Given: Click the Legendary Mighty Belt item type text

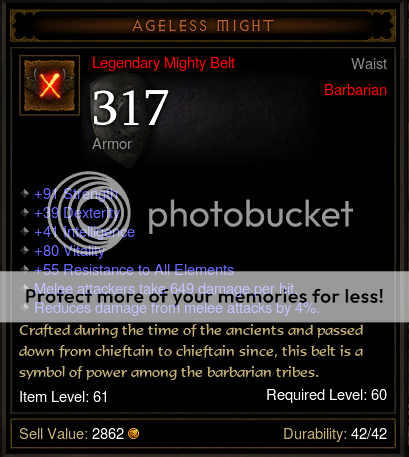Looking at the screenshot, I should [x=163, y=63].
